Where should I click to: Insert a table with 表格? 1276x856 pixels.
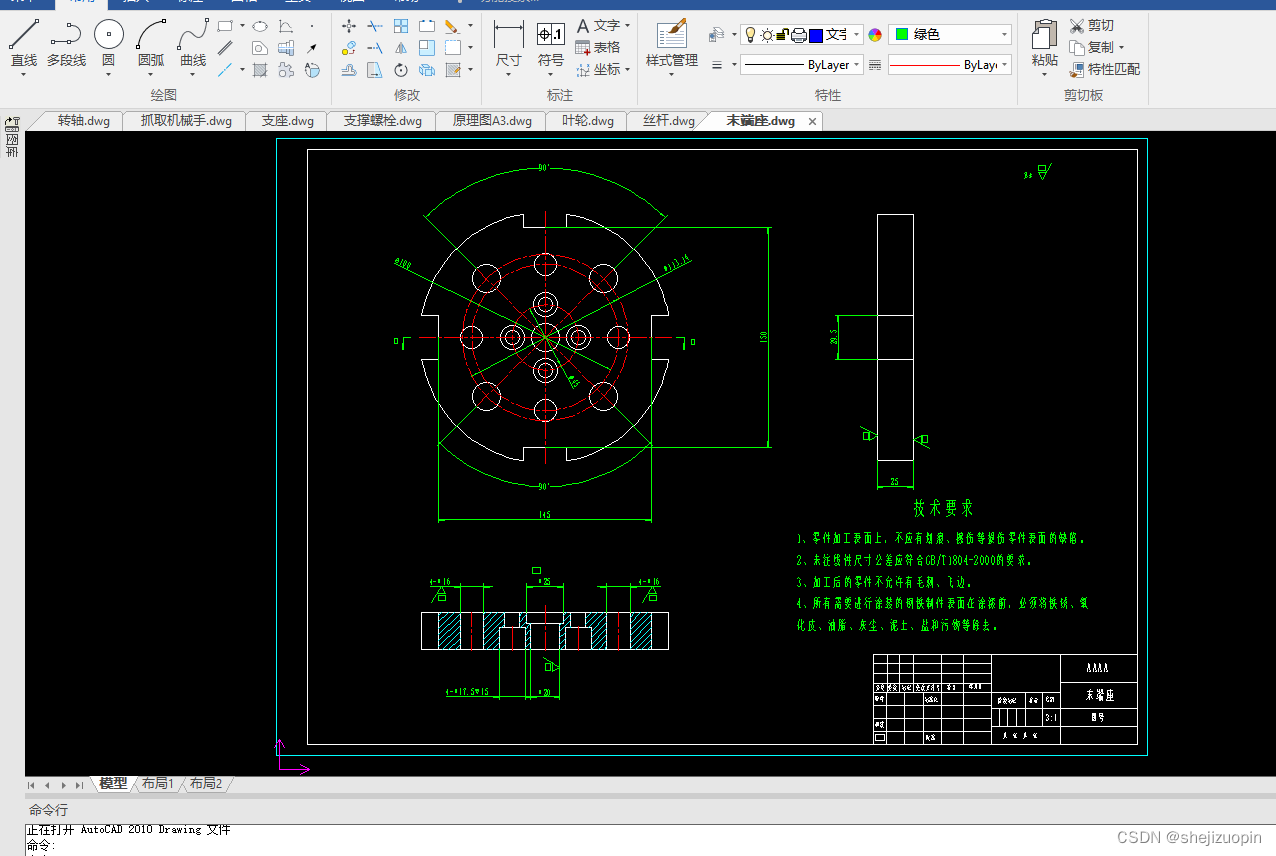point(598,48)
